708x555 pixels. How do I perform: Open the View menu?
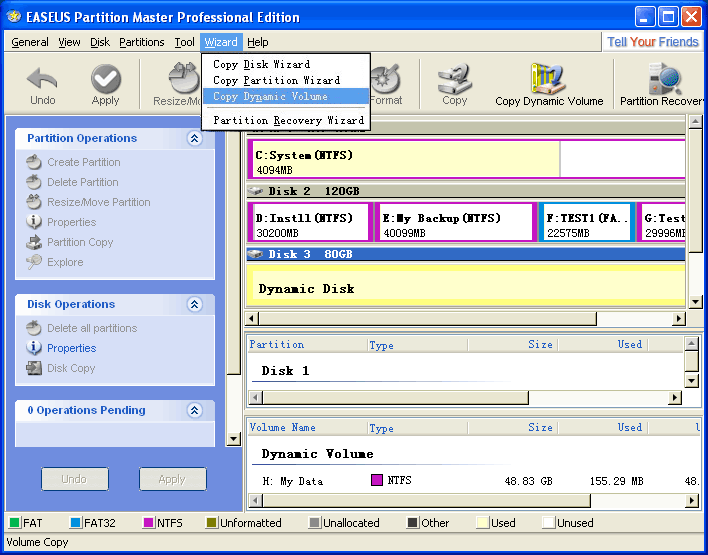[69, 42]
